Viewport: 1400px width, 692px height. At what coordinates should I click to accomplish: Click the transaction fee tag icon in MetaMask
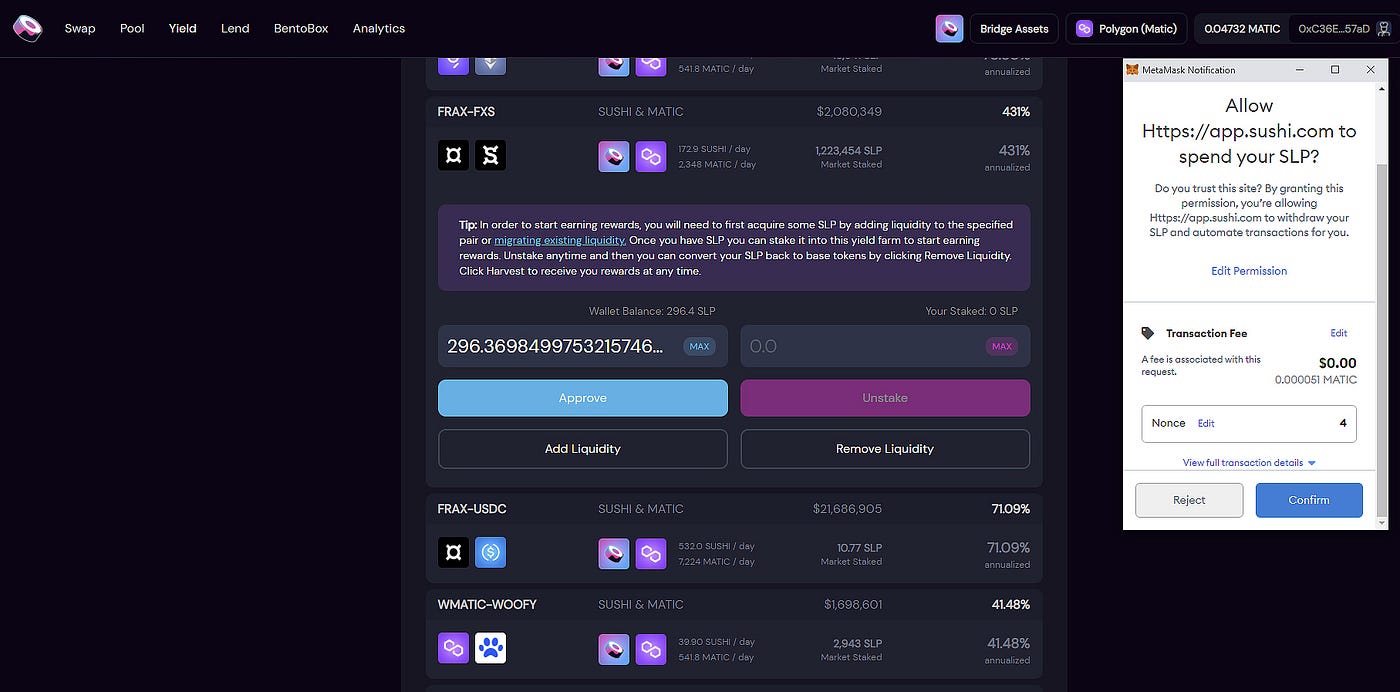point(1148,333)
